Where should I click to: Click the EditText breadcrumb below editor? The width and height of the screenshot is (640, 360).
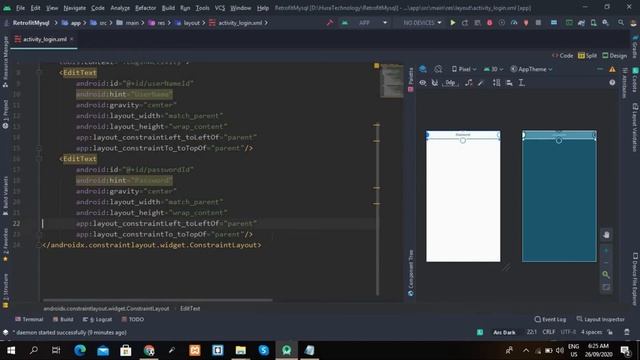click(190, 309)
